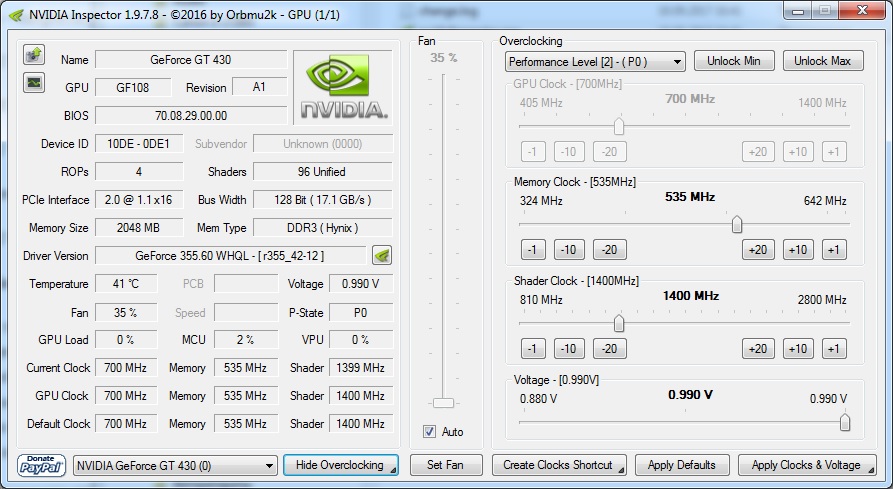
Task: Click the Donate PayPal button
Action: [41, 465]
